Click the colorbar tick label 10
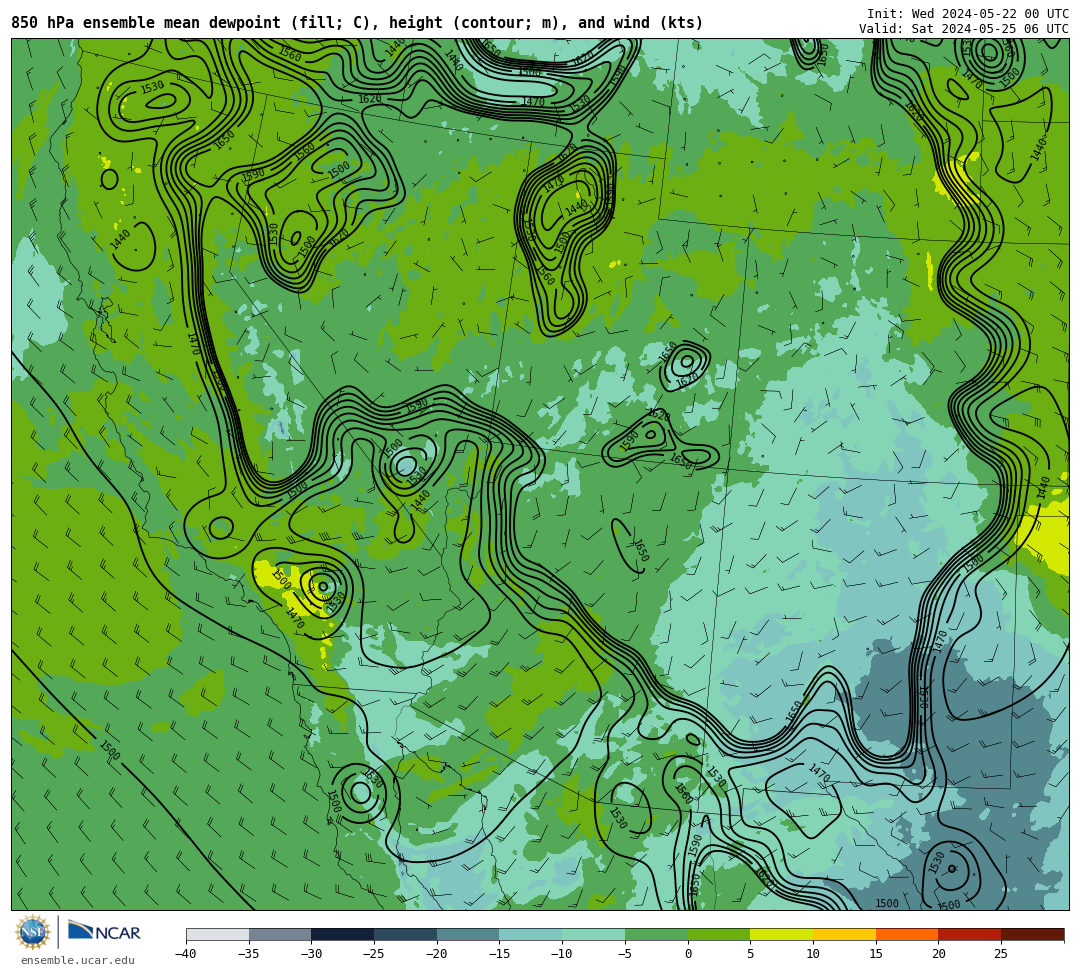Screen dimensions: 1080x973 813,954
